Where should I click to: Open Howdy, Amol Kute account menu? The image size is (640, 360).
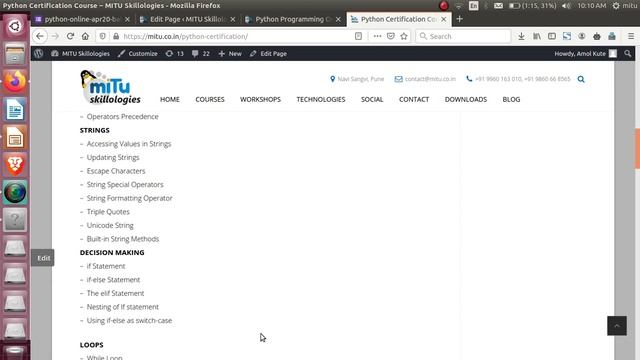pyautogui.click(x=585, y=53)
